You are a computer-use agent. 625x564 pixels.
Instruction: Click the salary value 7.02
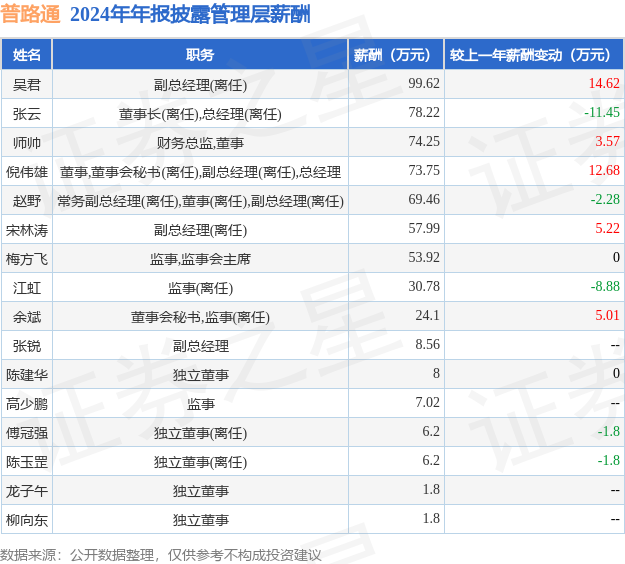pos(428,403)
